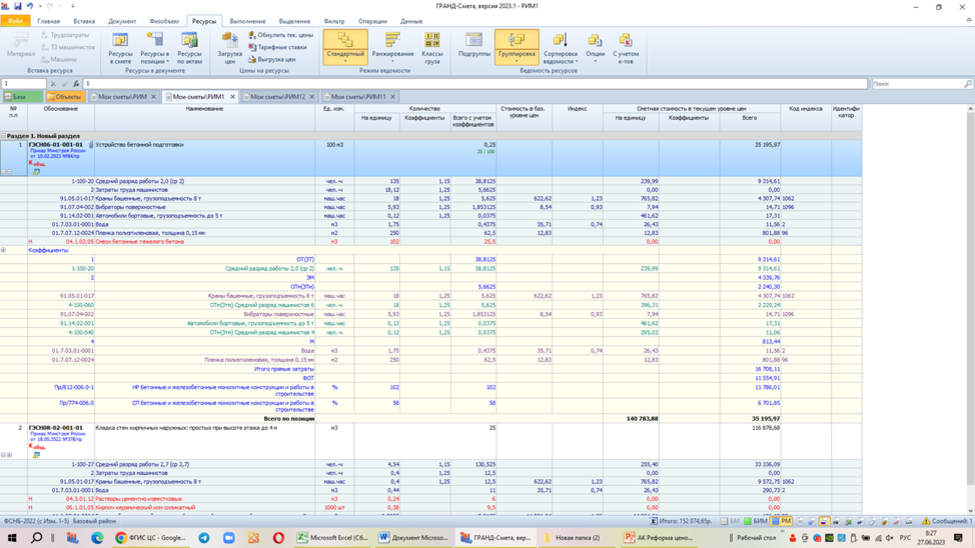Click Обнулить тек. цены
This screenshot has width=975, height=548.
click(280, 35)
